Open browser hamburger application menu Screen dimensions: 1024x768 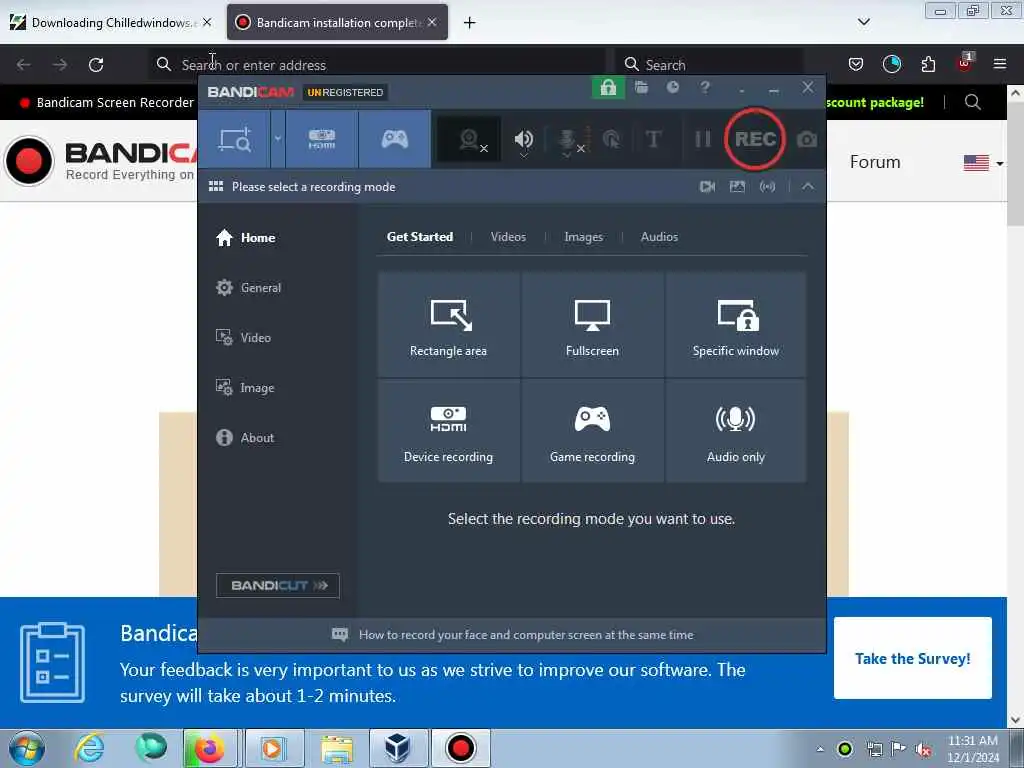1000,64
